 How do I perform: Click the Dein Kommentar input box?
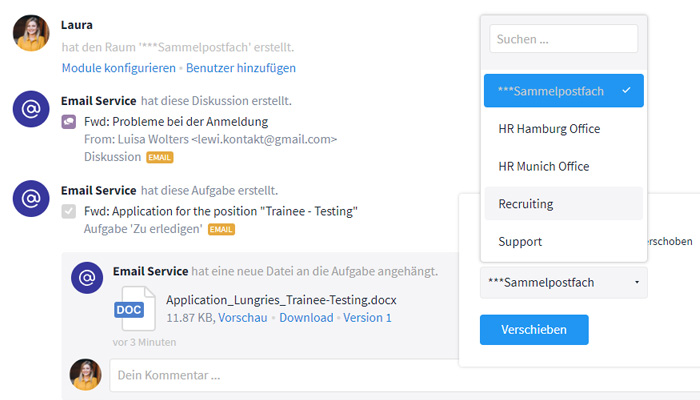[404, 375]
